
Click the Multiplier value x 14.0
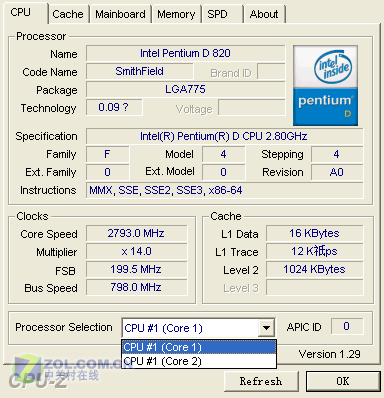[136, 251]
